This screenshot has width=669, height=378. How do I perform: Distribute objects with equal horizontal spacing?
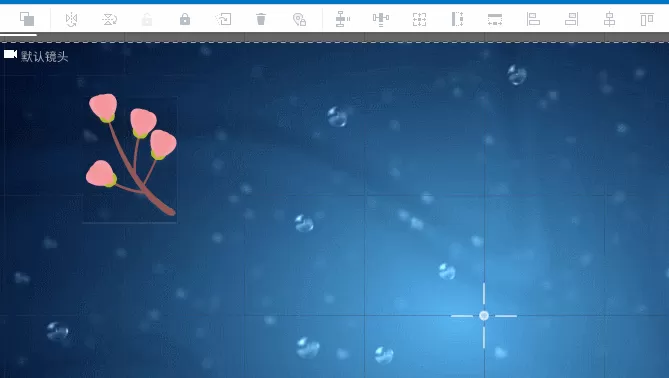(x=381, y=19)
